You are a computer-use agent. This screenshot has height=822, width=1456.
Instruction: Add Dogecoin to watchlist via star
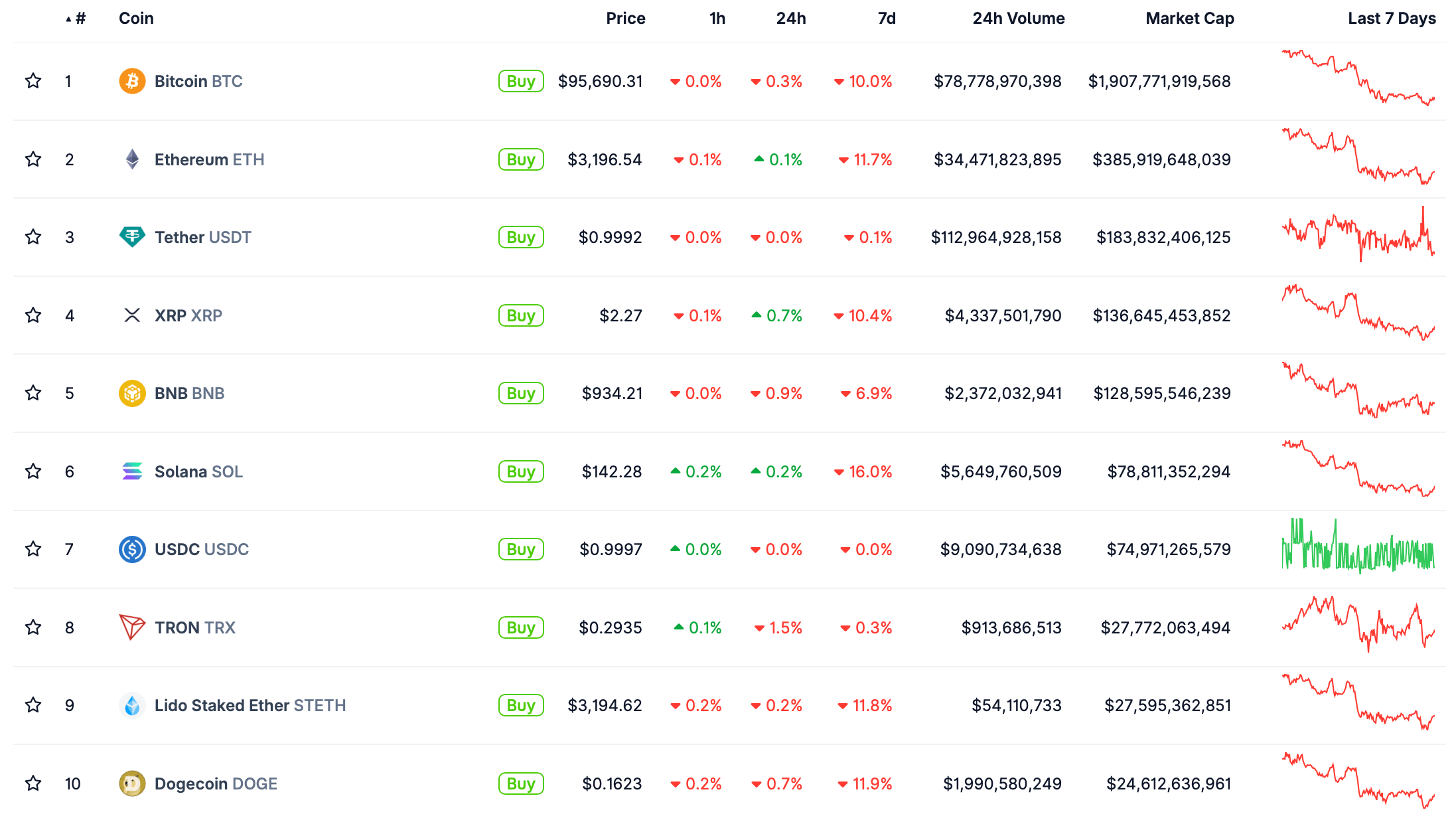33,783
